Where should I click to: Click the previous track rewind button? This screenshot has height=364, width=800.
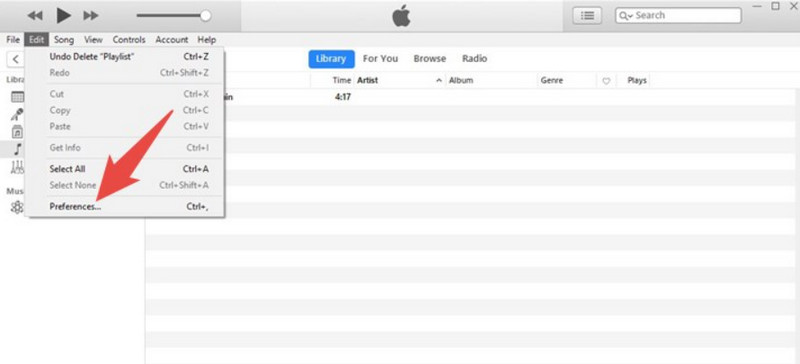(35, 16)
